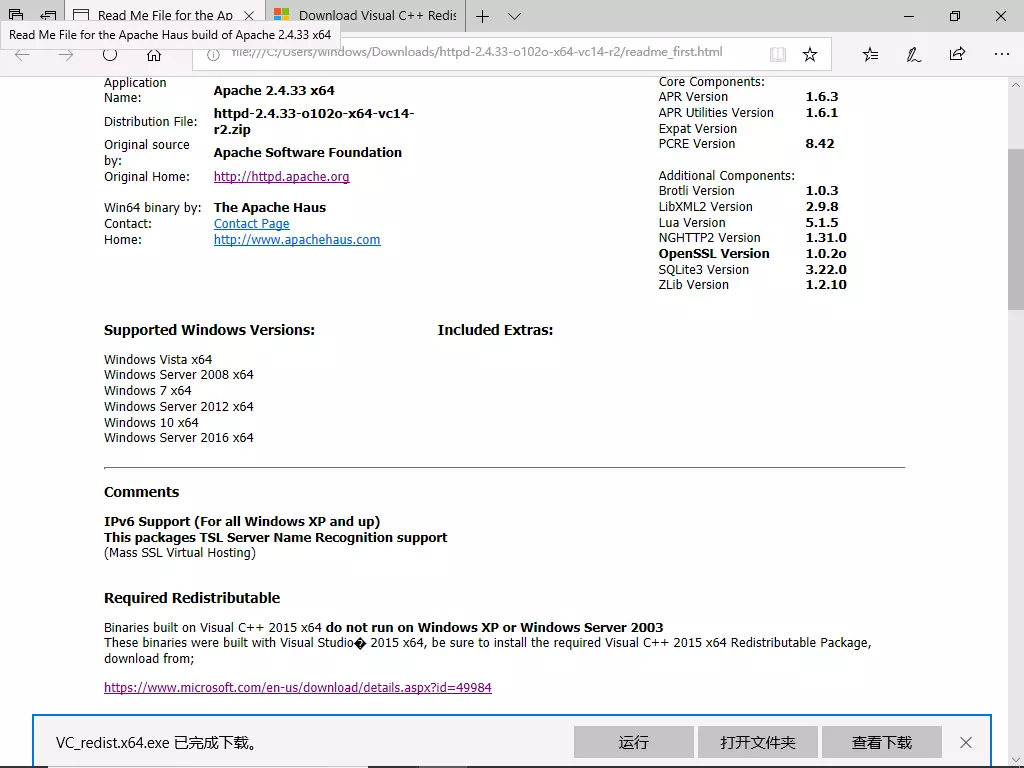Select 'The Apache Haus' text
This screenshot has width=1024, height=768.
270,208
